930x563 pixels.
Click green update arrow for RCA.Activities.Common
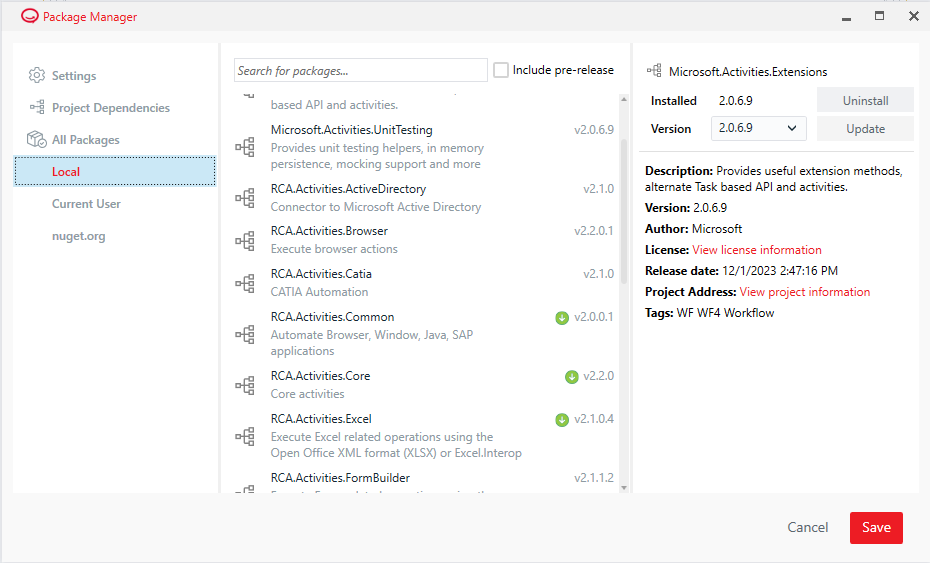click(x=562, y=318)
